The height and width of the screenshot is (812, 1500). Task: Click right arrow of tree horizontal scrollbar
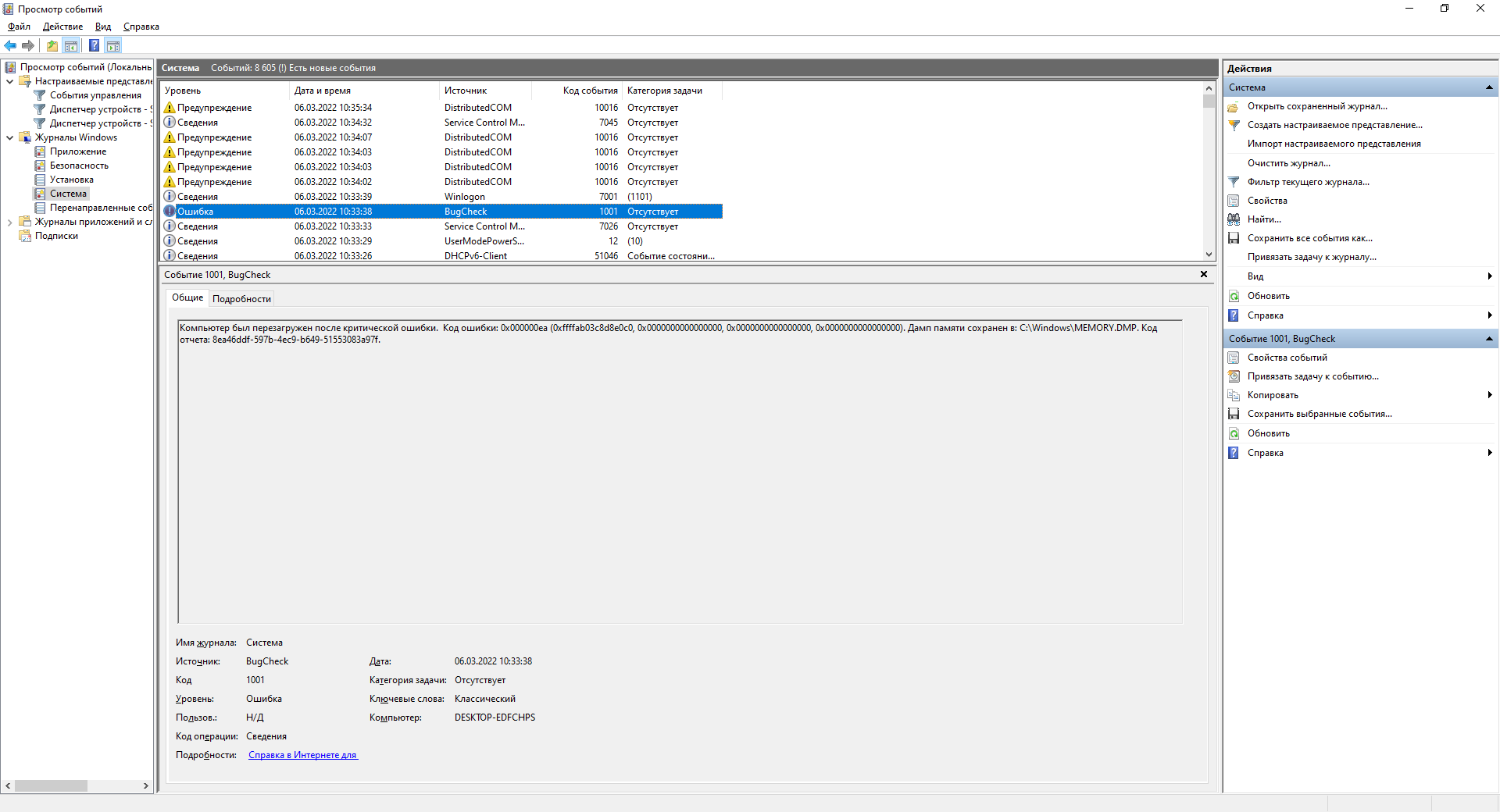click(146, 786)
